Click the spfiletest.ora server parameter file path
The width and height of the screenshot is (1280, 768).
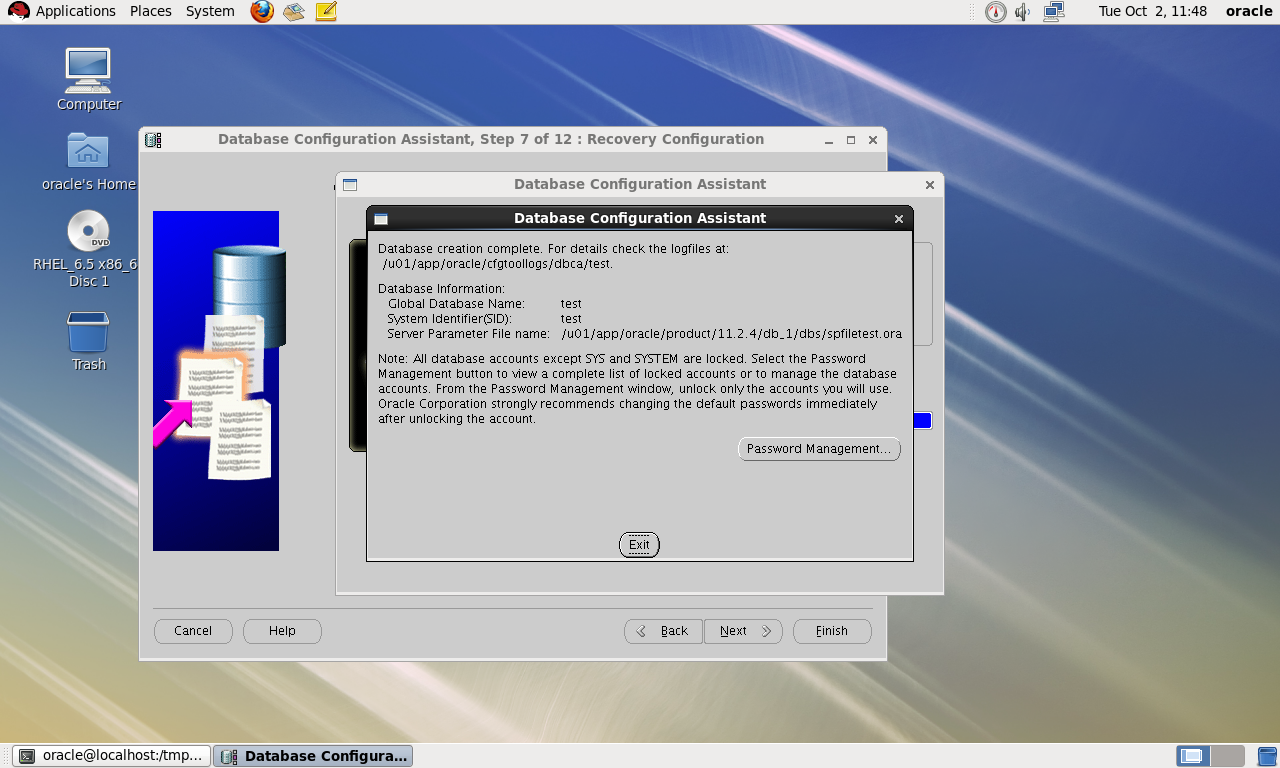(x=732, y=334)
